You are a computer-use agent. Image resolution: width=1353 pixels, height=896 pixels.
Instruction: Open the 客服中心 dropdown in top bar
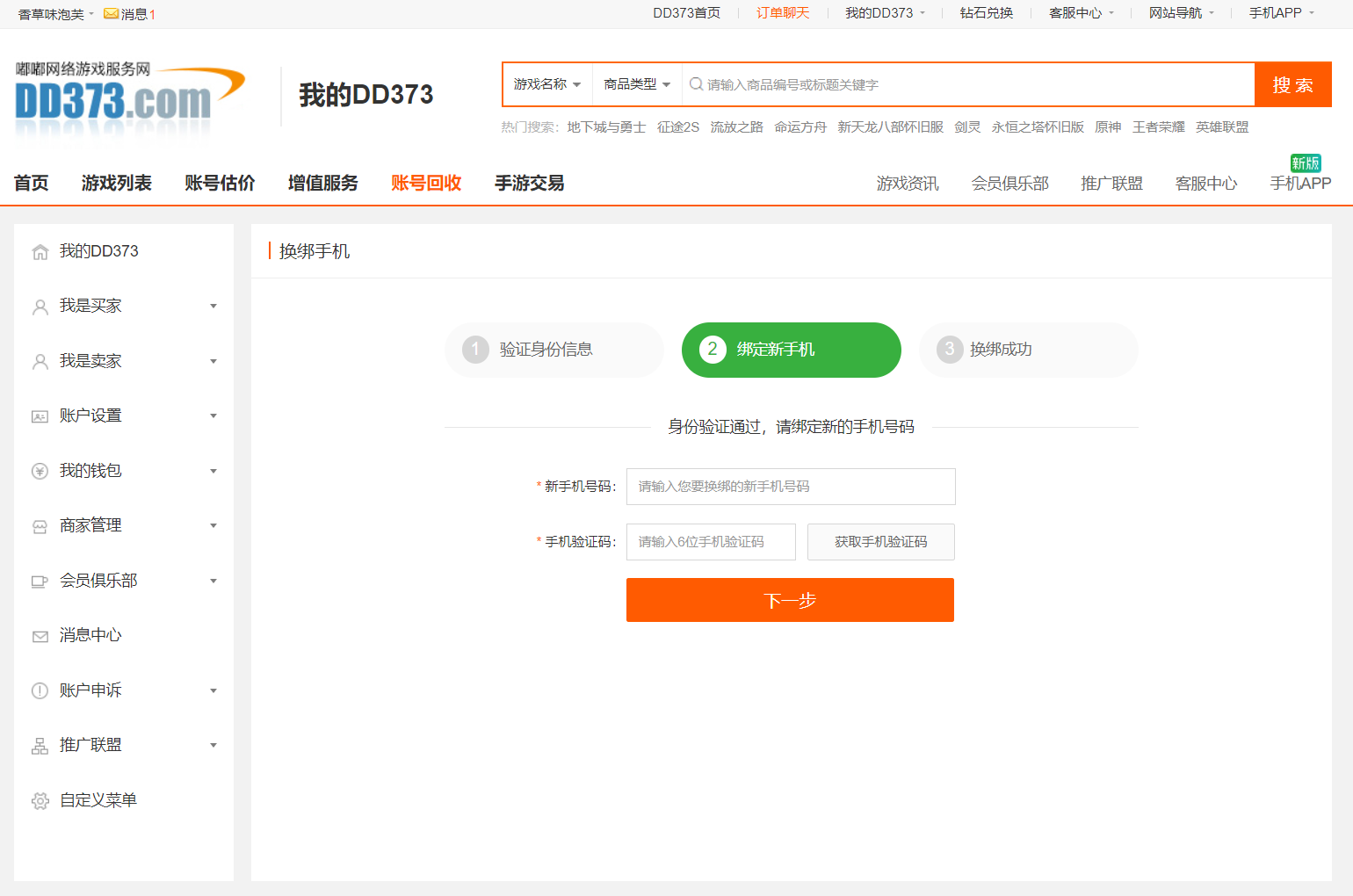pos(1082,13)
